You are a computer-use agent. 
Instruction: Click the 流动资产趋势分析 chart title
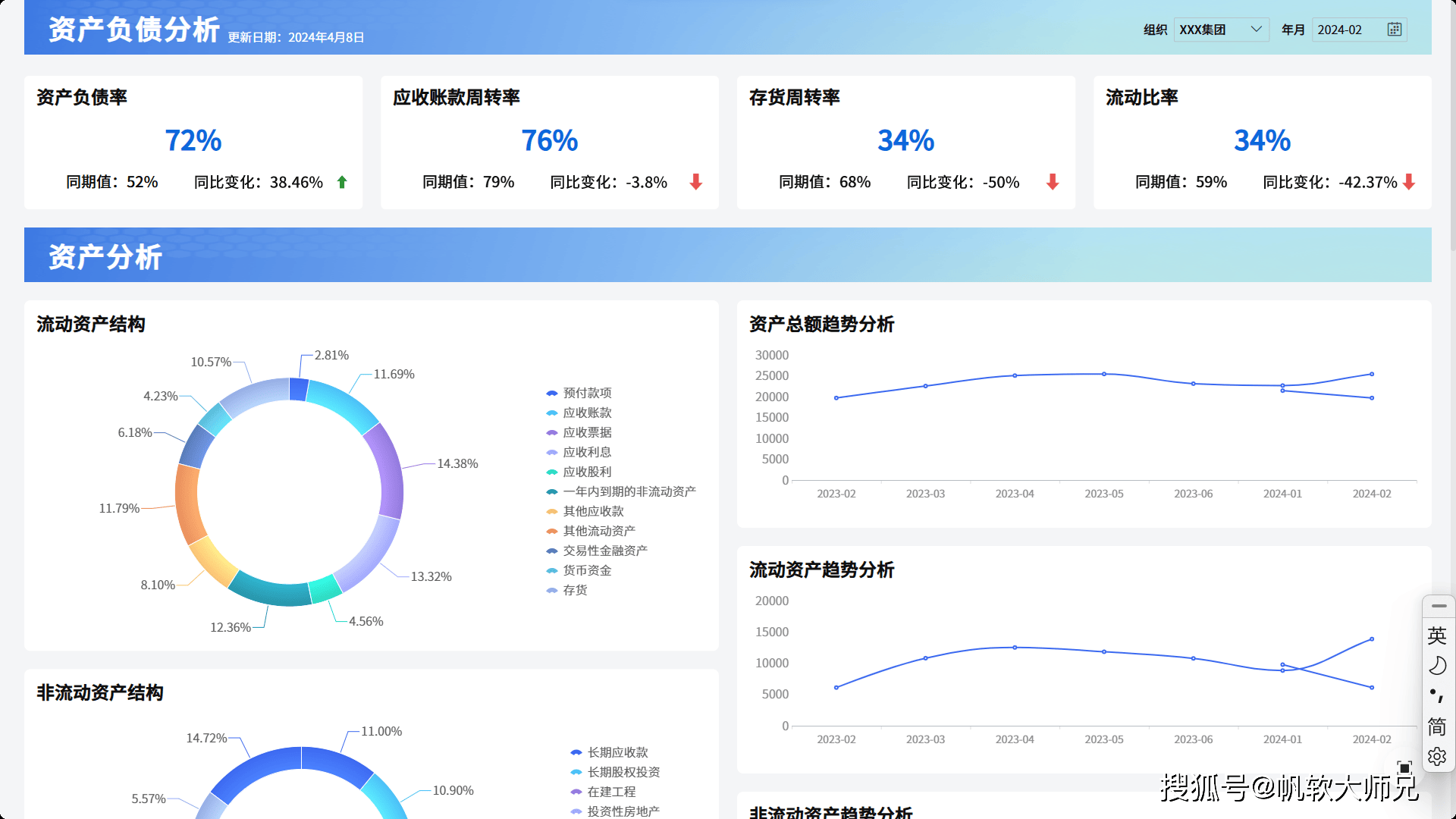pyautogui.click(x=822, y=570)
